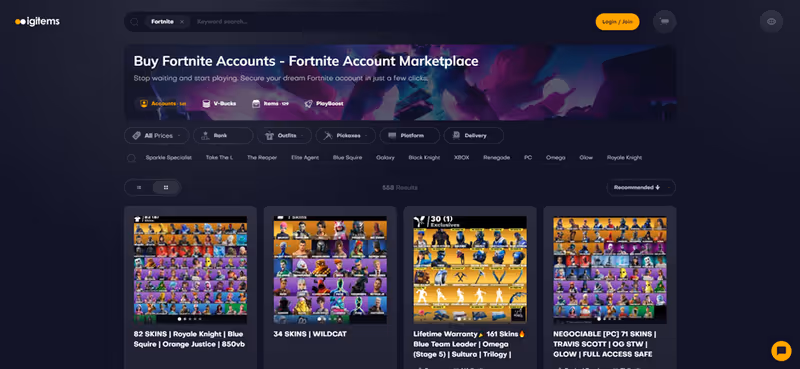
Task: Open the live chat bubble icon
Action: coord(781,351)
